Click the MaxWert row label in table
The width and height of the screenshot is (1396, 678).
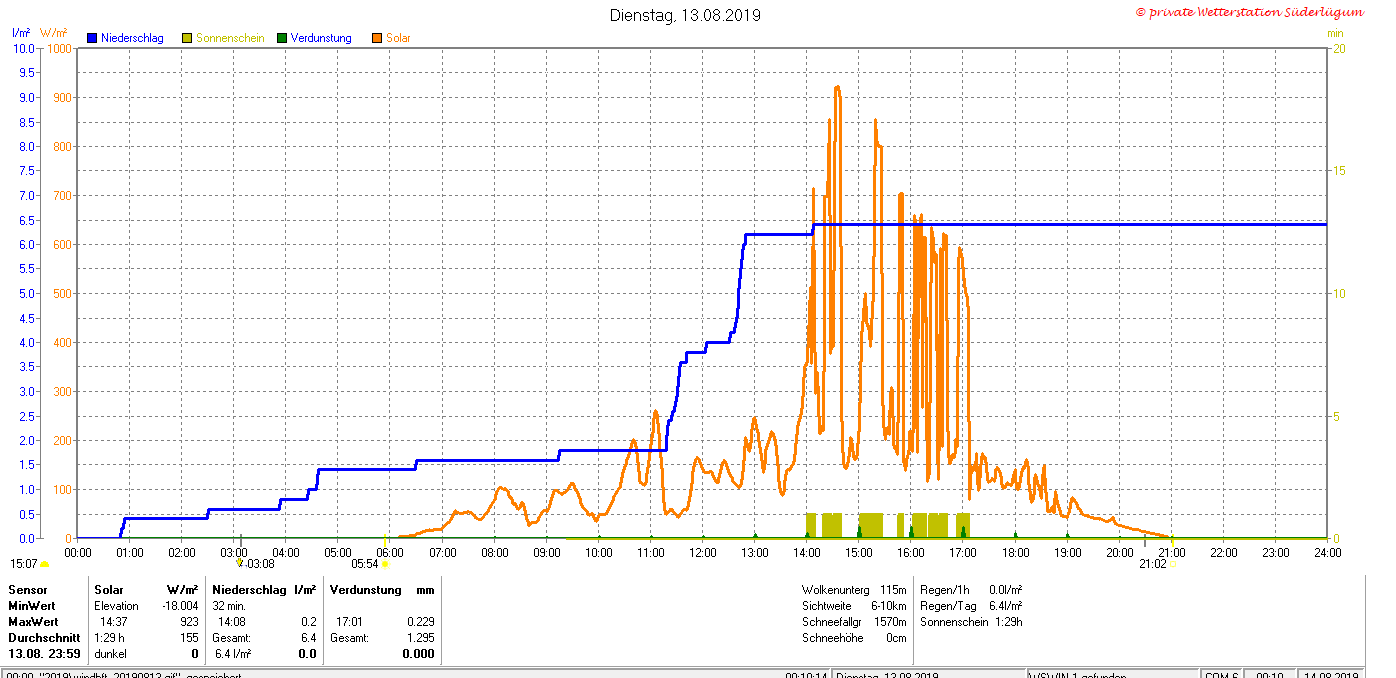pyautogui.click(x=33, y=622)
